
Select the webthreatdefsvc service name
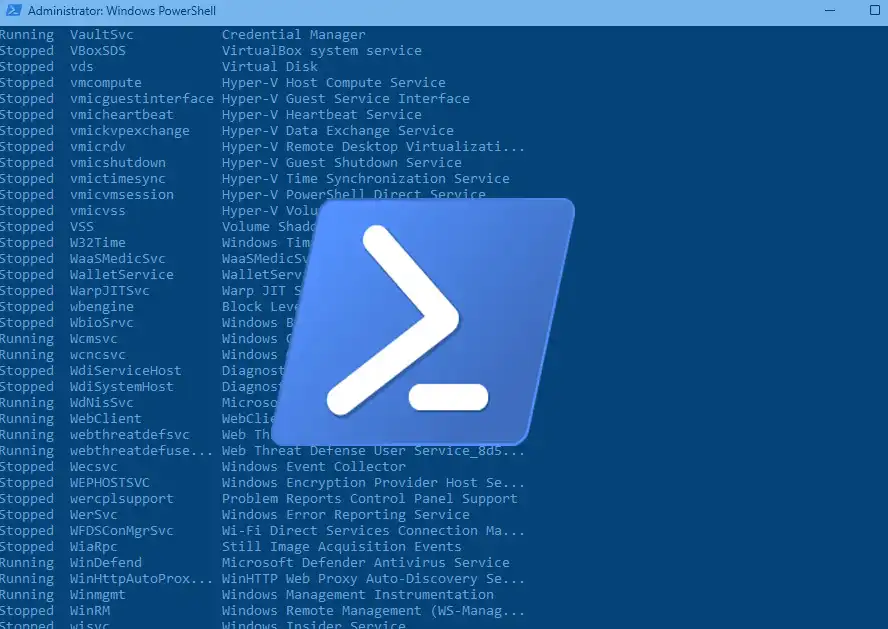point(130,435)
